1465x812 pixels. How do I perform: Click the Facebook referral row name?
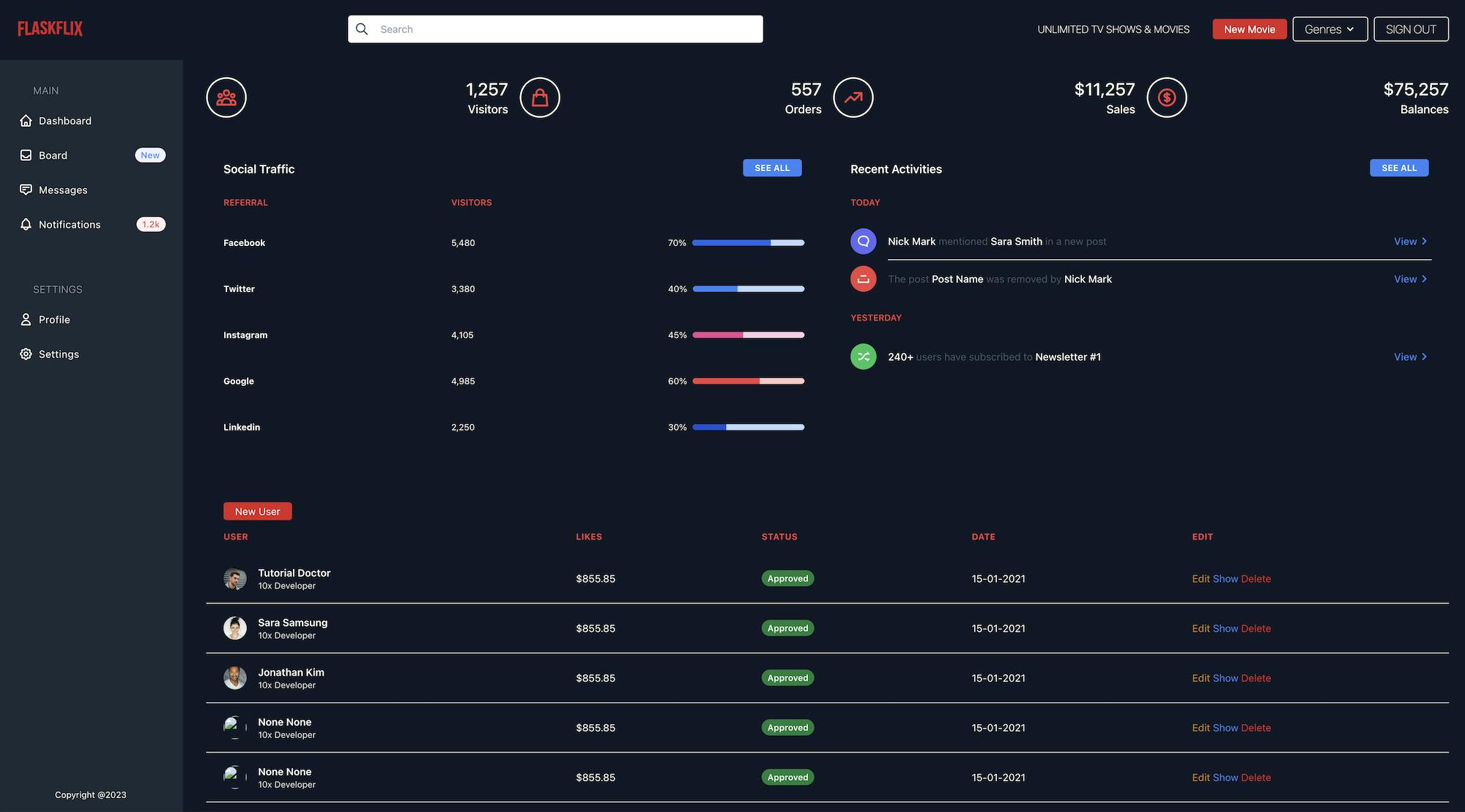click(244, 242)
